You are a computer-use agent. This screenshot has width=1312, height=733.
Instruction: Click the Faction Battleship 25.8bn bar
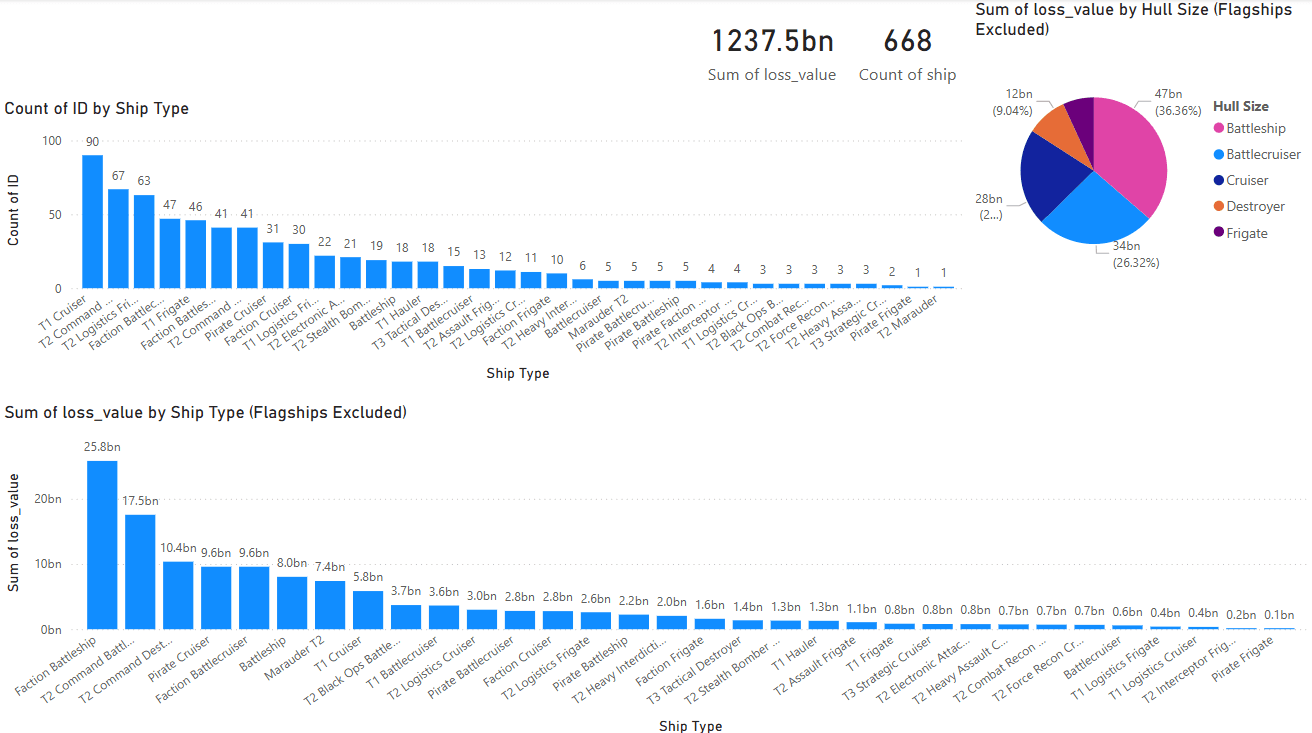(x=103, y=545)
